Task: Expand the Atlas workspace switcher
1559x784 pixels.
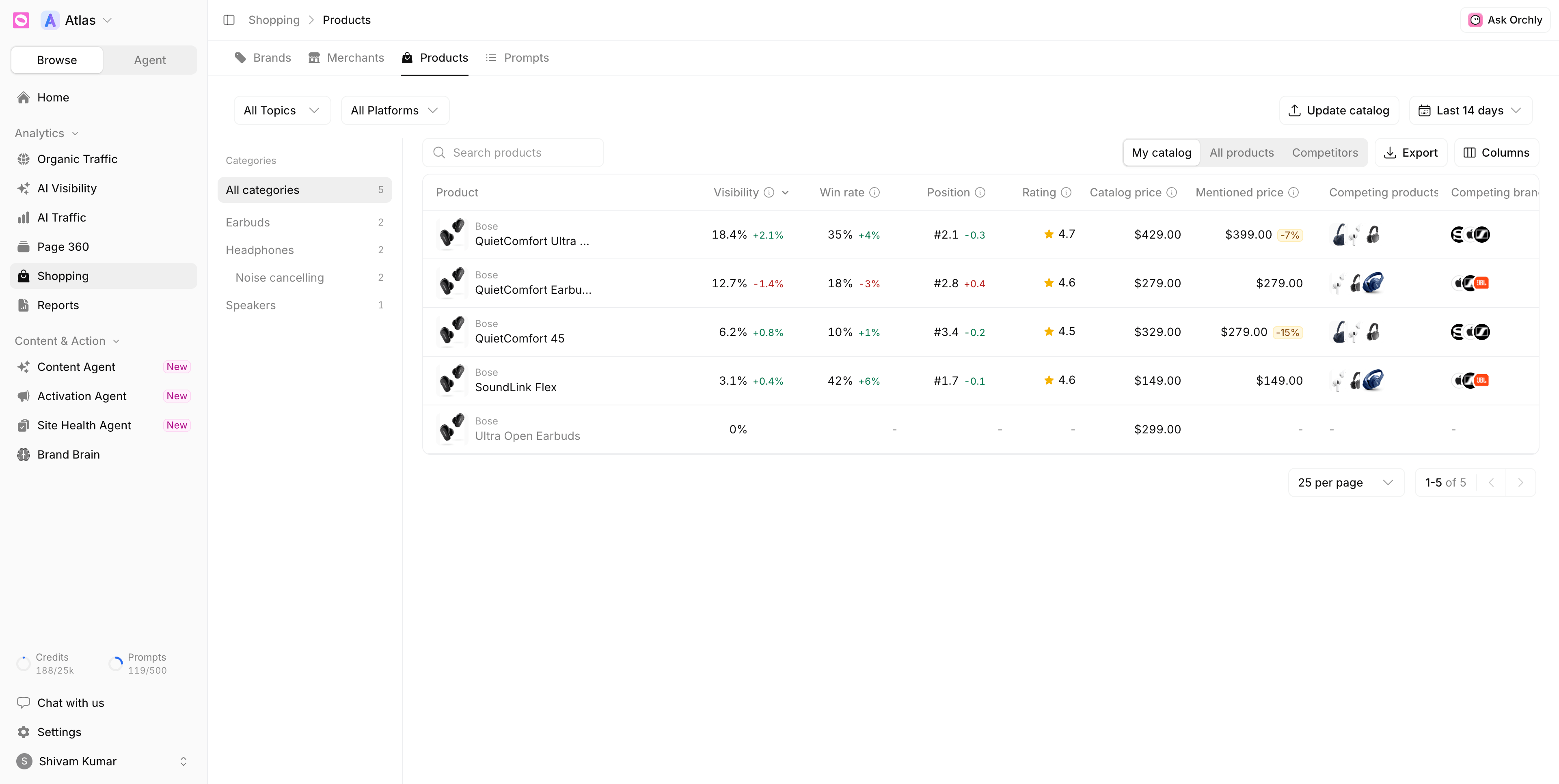Action: tap(77, 20)
